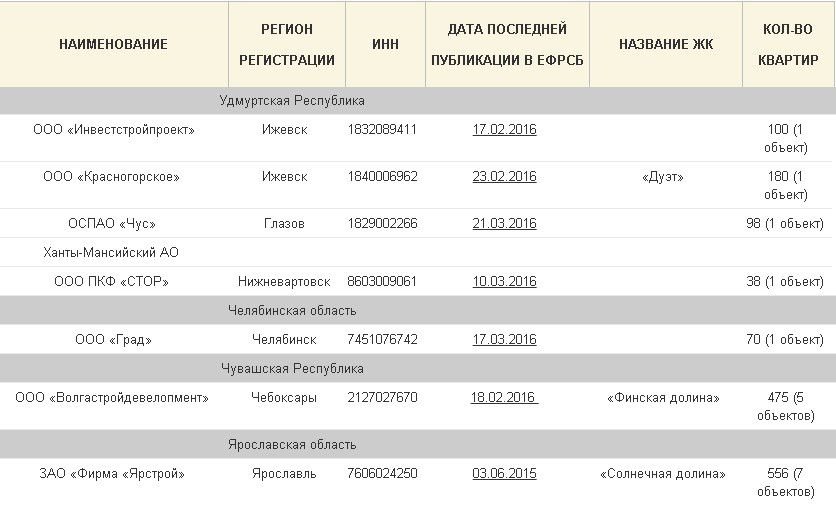The image size is (836, 506).
Task: Select the ООО «Красногорское» name cell
Action: pyautogui.click(x=111, y=176)
